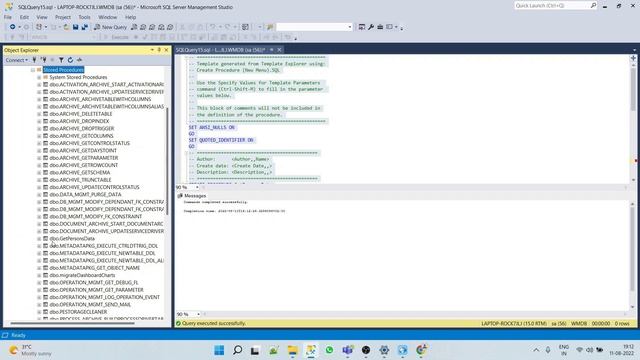This screenshot has height=360, width=640.
Task: Click the Connect Object Explorer plug icon
Action: (x=34, y=60)
